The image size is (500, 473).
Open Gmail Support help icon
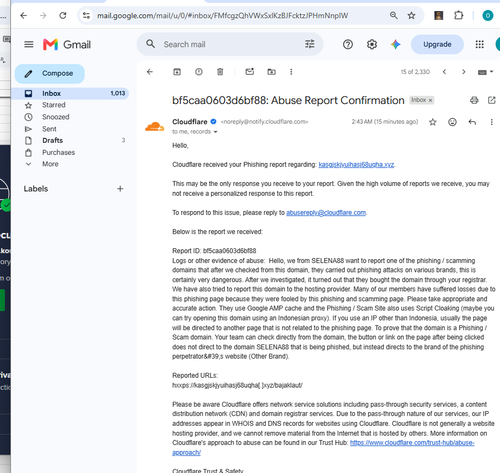click(348, 44)
